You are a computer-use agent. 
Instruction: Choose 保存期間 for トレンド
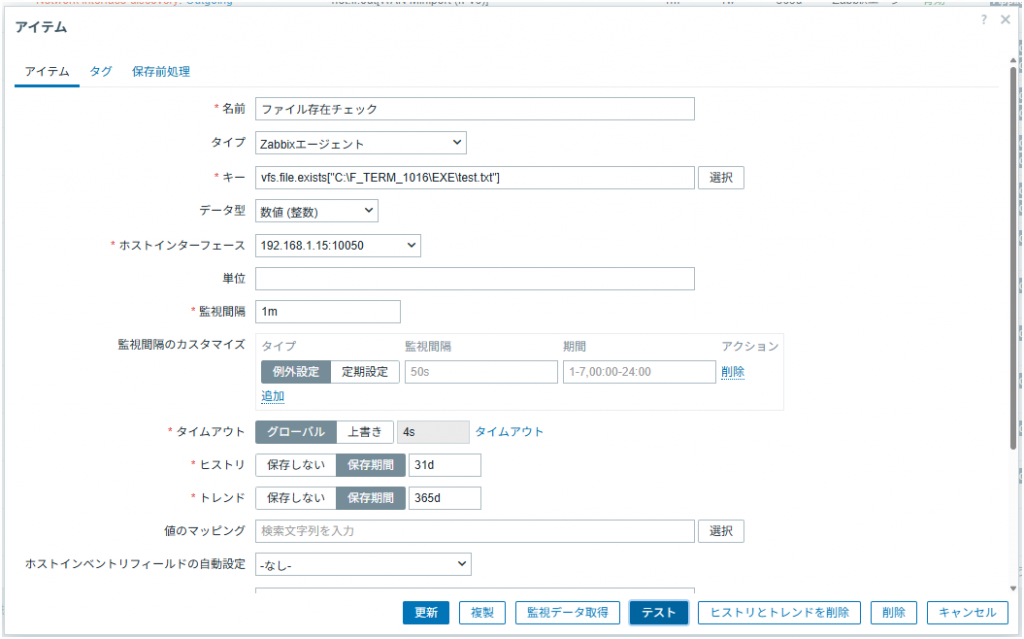point(371,498)
